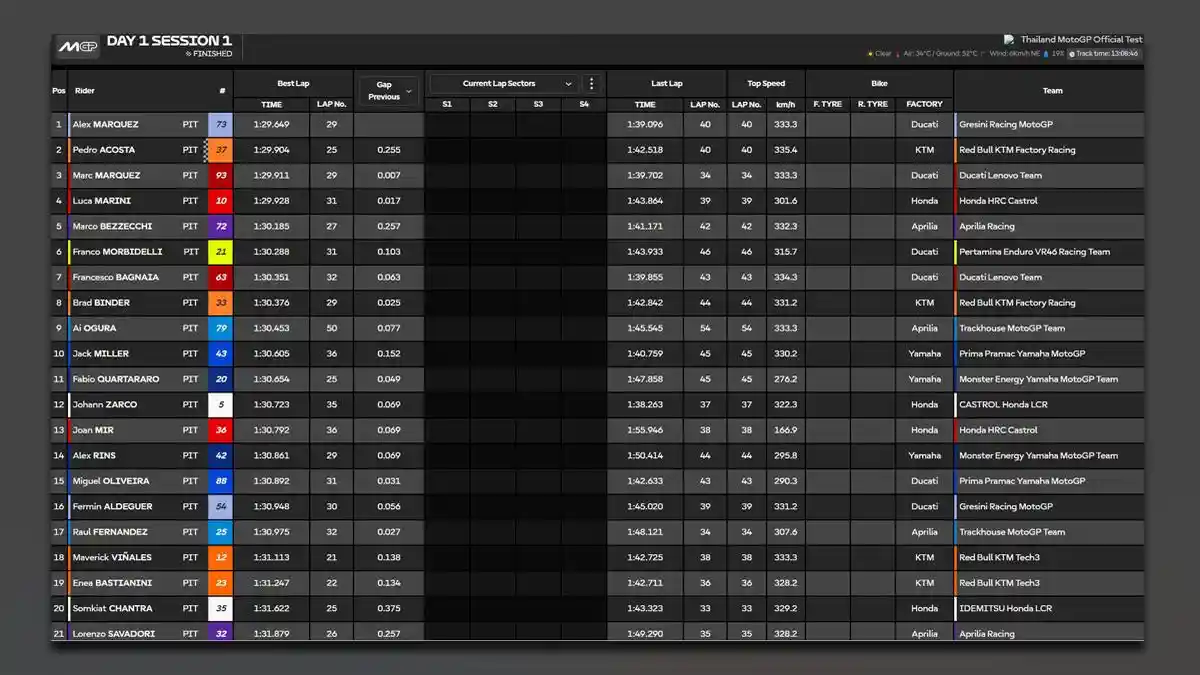Click the km/h sub-header
Image resolution: width=1200 pixels, height=675 pixels.
(x=786, y=104)
